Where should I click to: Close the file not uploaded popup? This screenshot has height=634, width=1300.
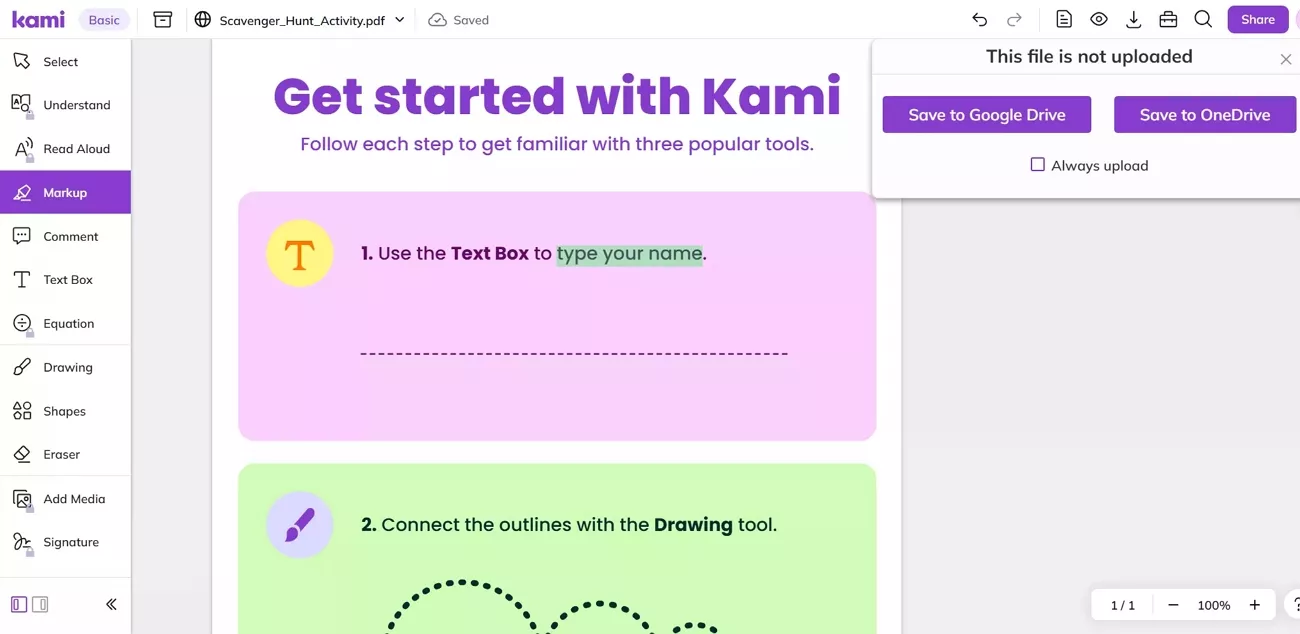pos(1286,60)
